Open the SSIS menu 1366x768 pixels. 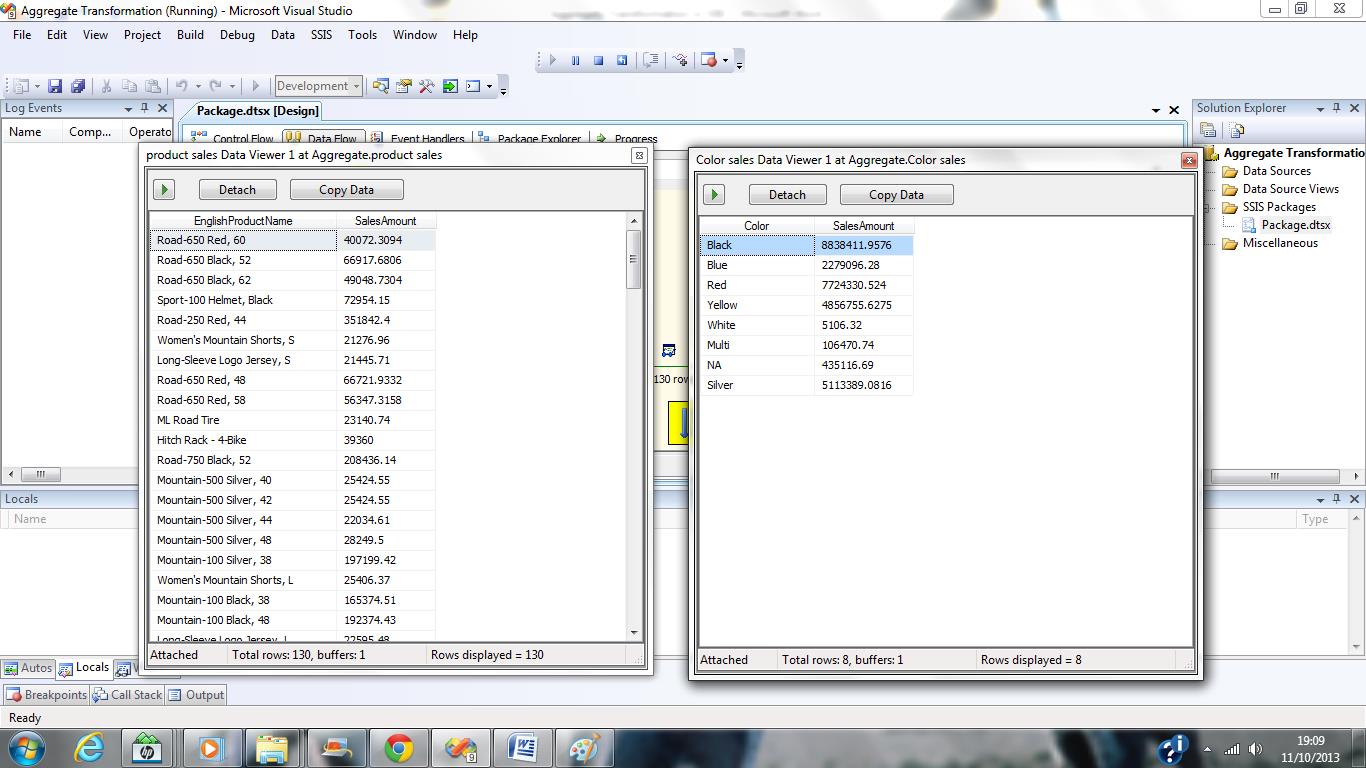[321, 34]
